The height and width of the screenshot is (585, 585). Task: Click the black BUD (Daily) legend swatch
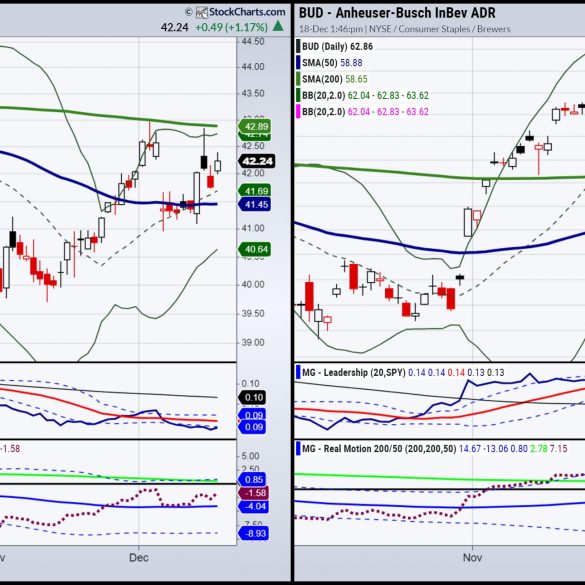point(298,46)
